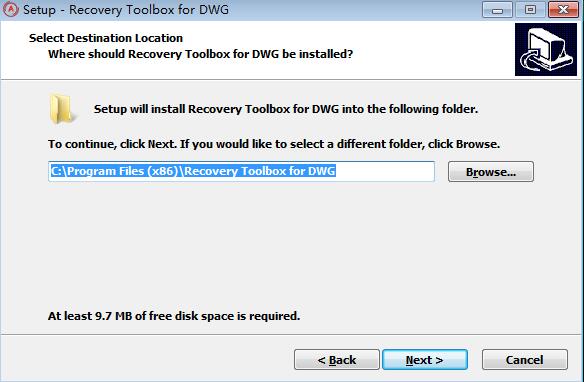Image resolution: width=584 pixels, height=382 pixels.
Task: Click the blank area of the wizard page
Action: tap(291, 246)
